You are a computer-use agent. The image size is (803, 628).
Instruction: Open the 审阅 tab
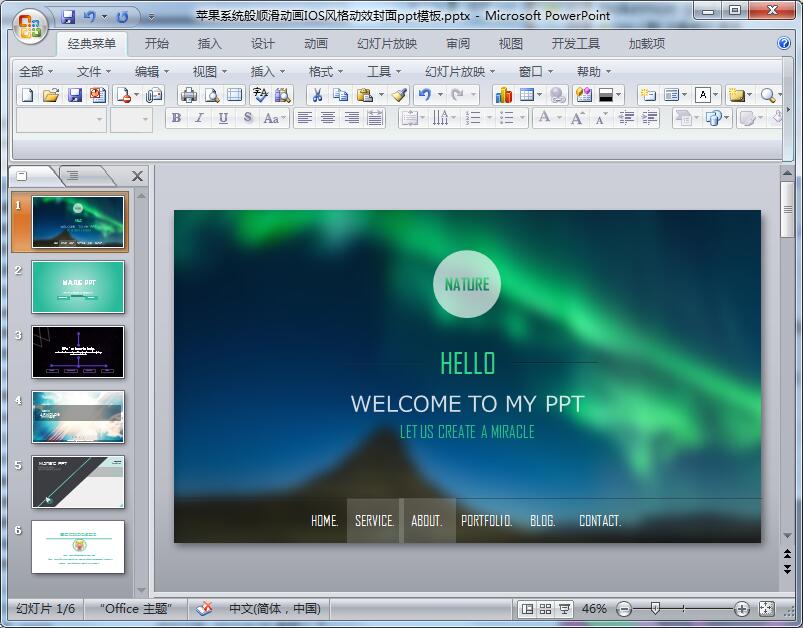click(458, 44)
